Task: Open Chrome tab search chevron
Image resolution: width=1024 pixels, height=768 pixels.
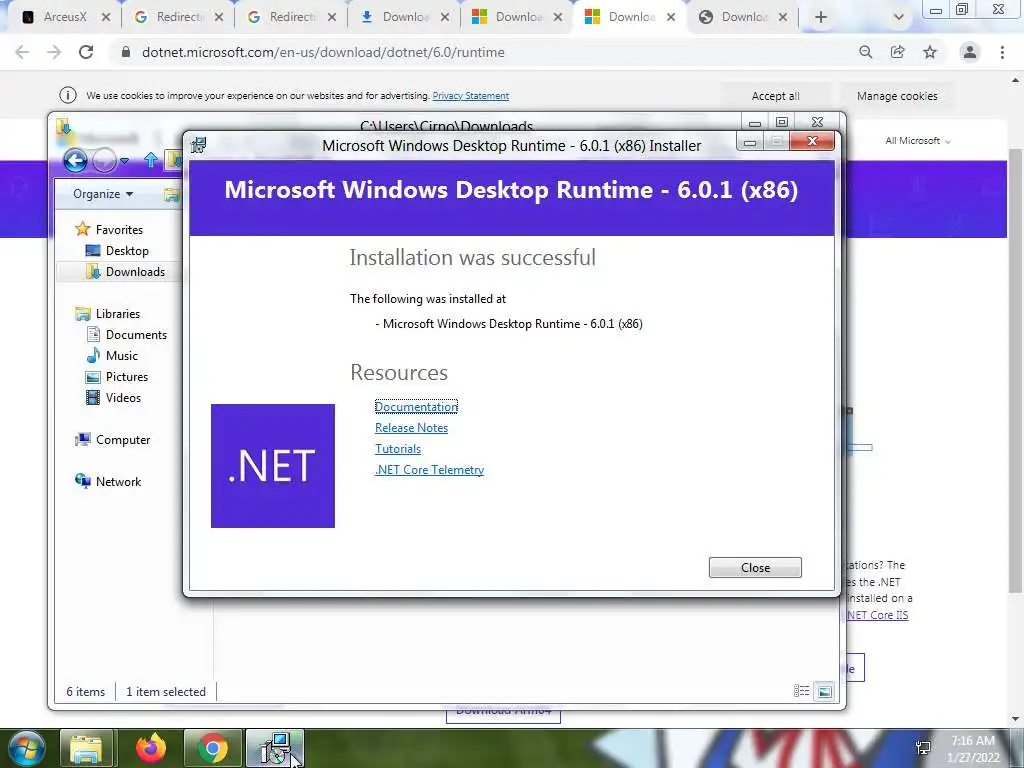Action: [x=899, y=18]
